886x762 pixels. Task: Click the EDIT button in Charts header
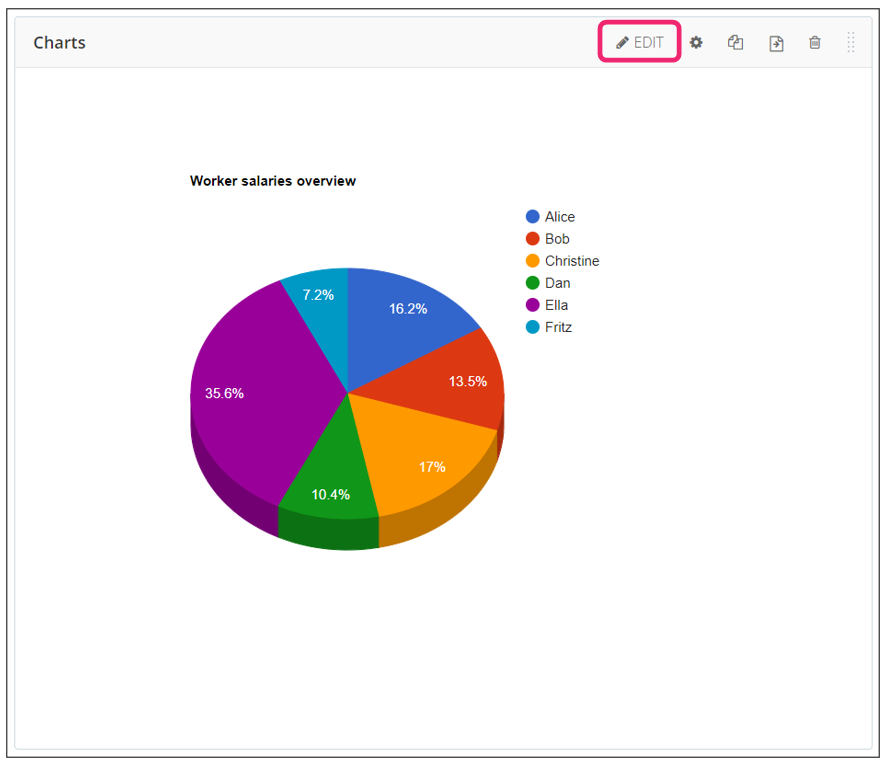[639, 43]
